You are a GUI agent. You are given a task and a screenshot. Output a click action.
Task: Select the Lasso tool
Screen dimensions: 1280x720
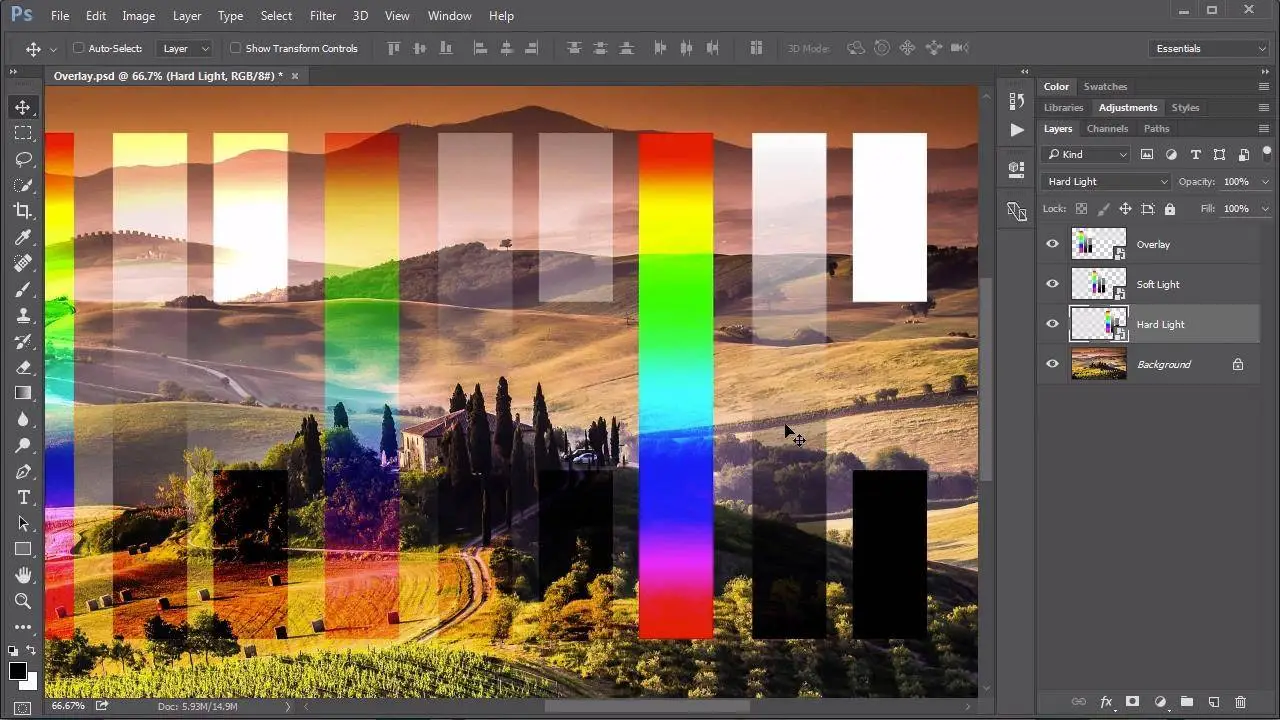(23, 159)
